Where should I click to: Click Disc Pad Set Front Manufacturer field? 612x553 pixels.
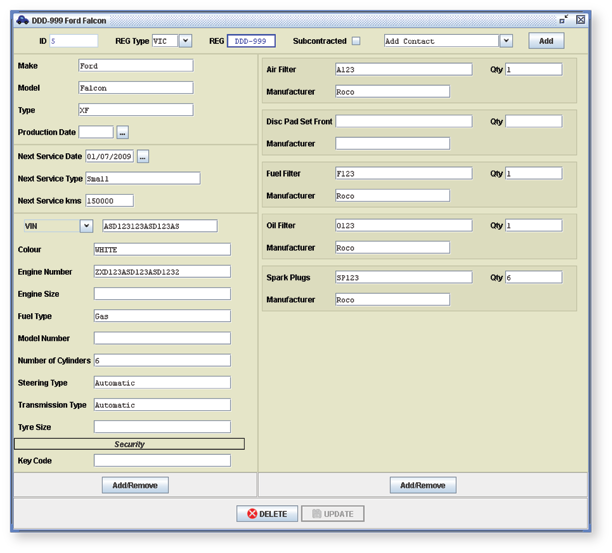[392, 144]
